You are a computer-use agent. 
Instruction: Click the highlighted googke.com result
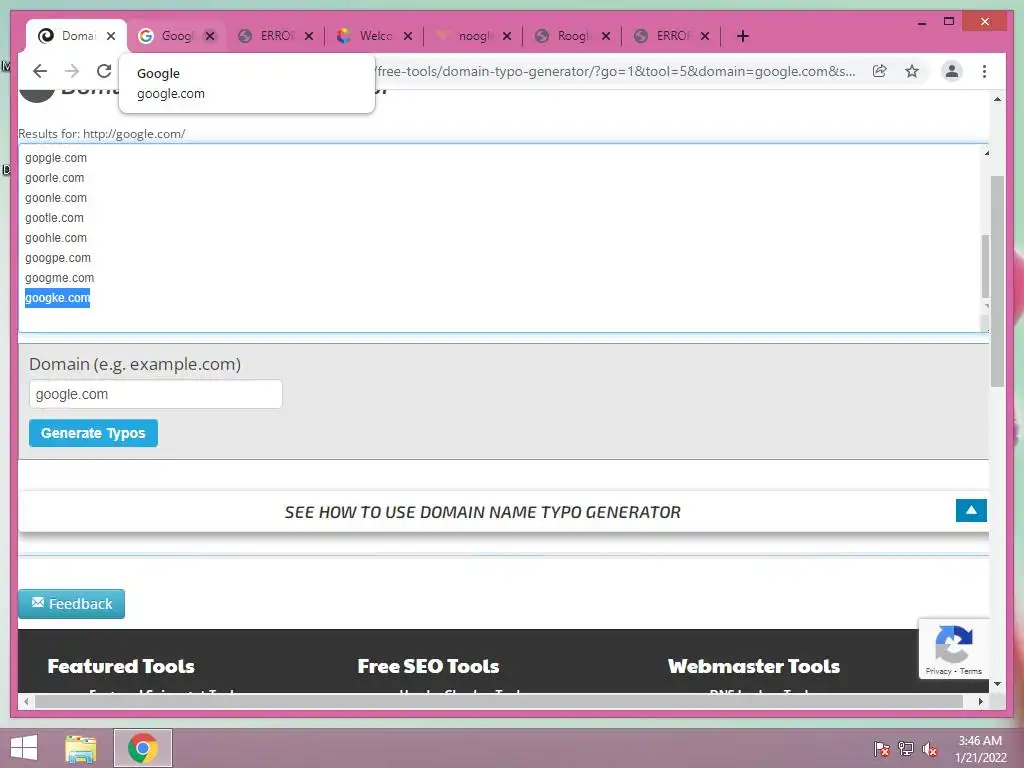[57, 298]
